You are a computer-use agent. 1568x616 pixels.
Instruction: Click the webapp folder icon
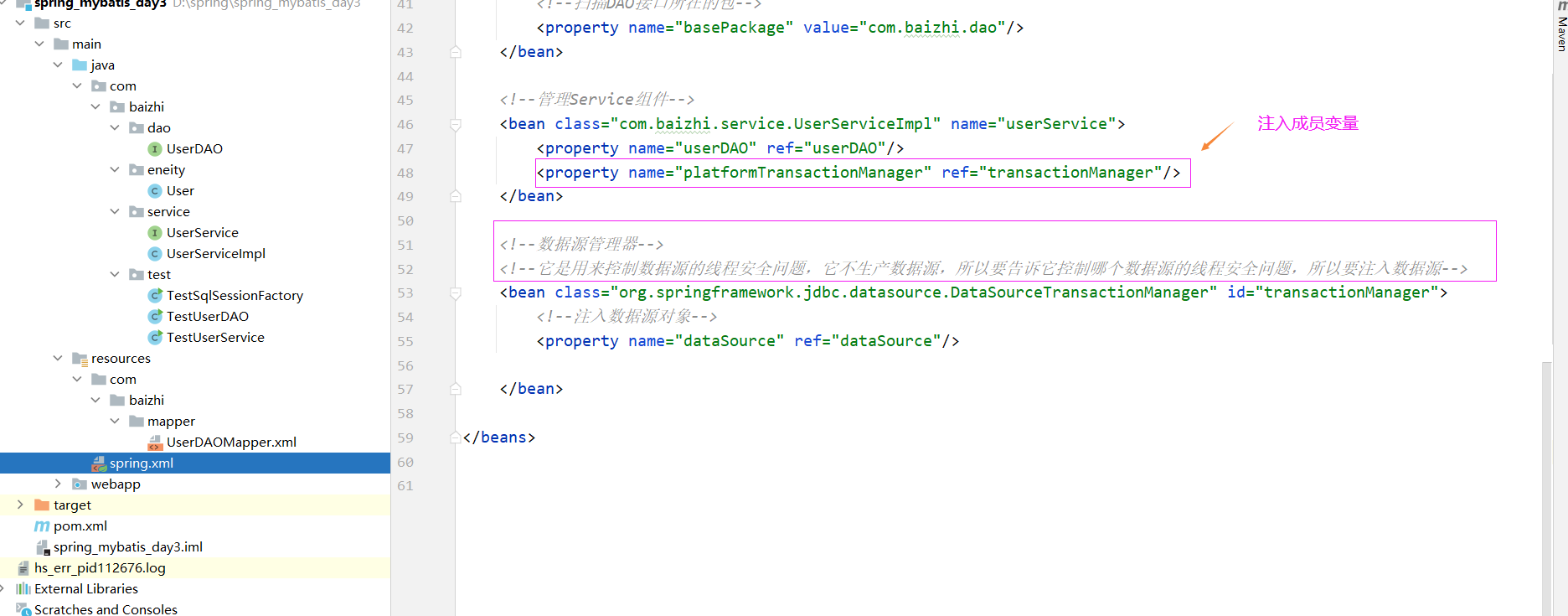point(80,484)
